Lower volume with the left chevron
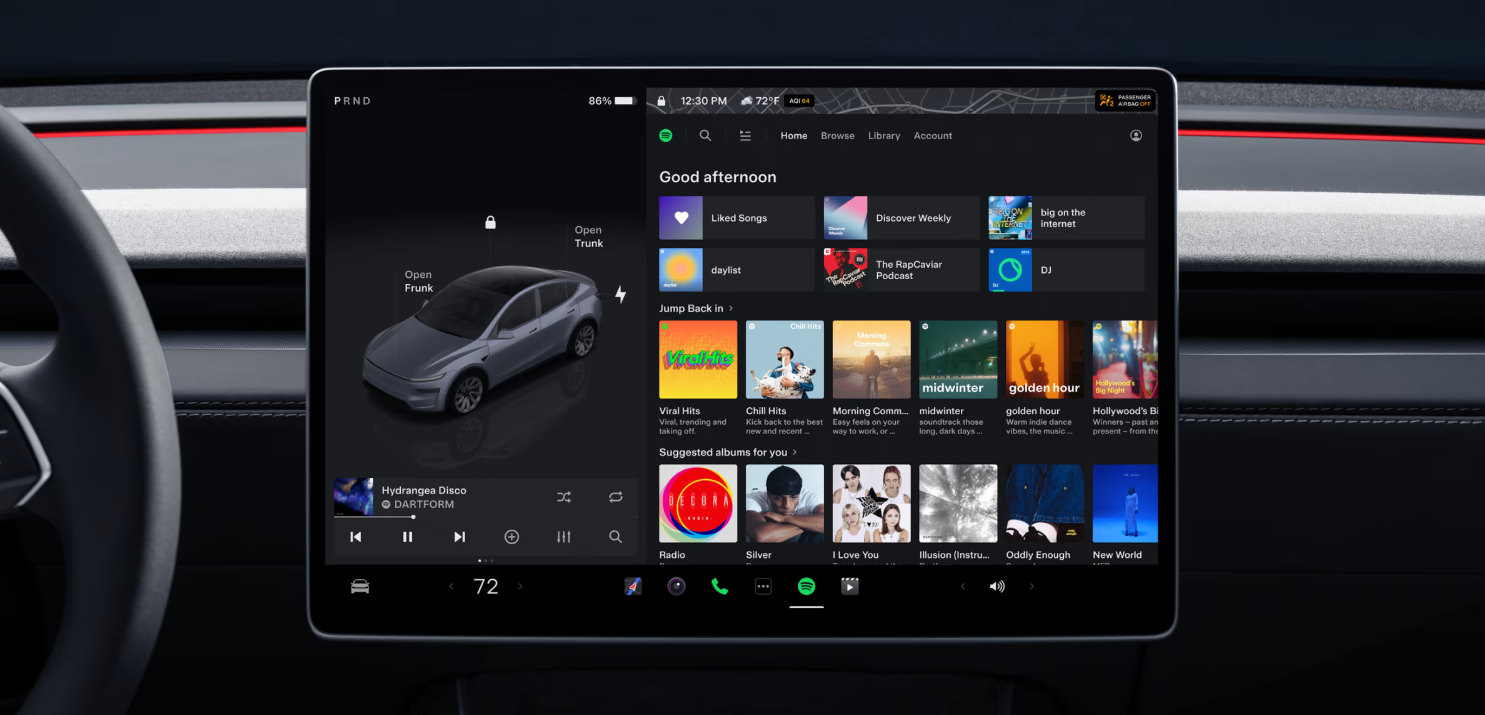 (x=963, y=587)
